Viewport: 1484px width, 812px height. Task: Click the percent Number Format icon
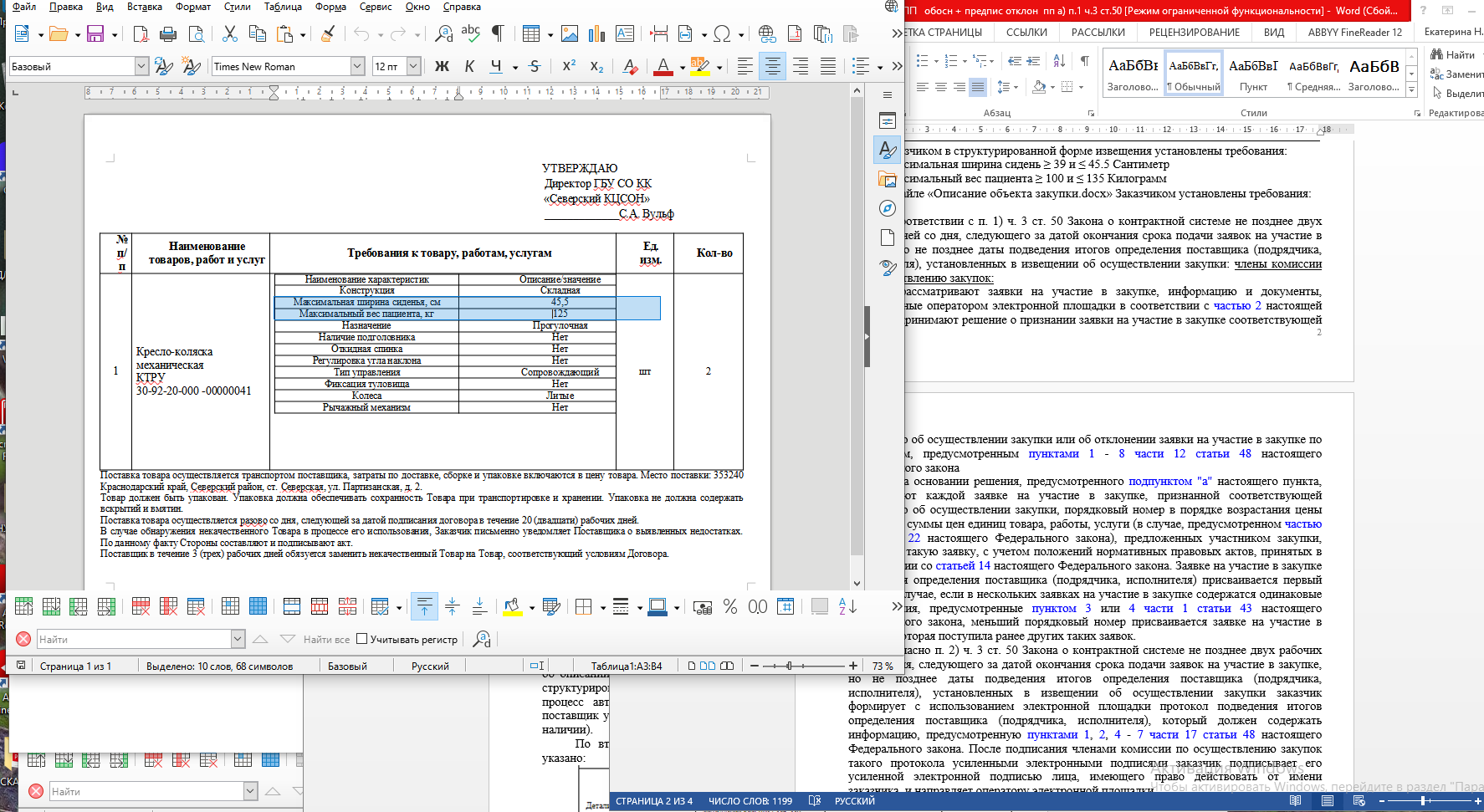730,606
